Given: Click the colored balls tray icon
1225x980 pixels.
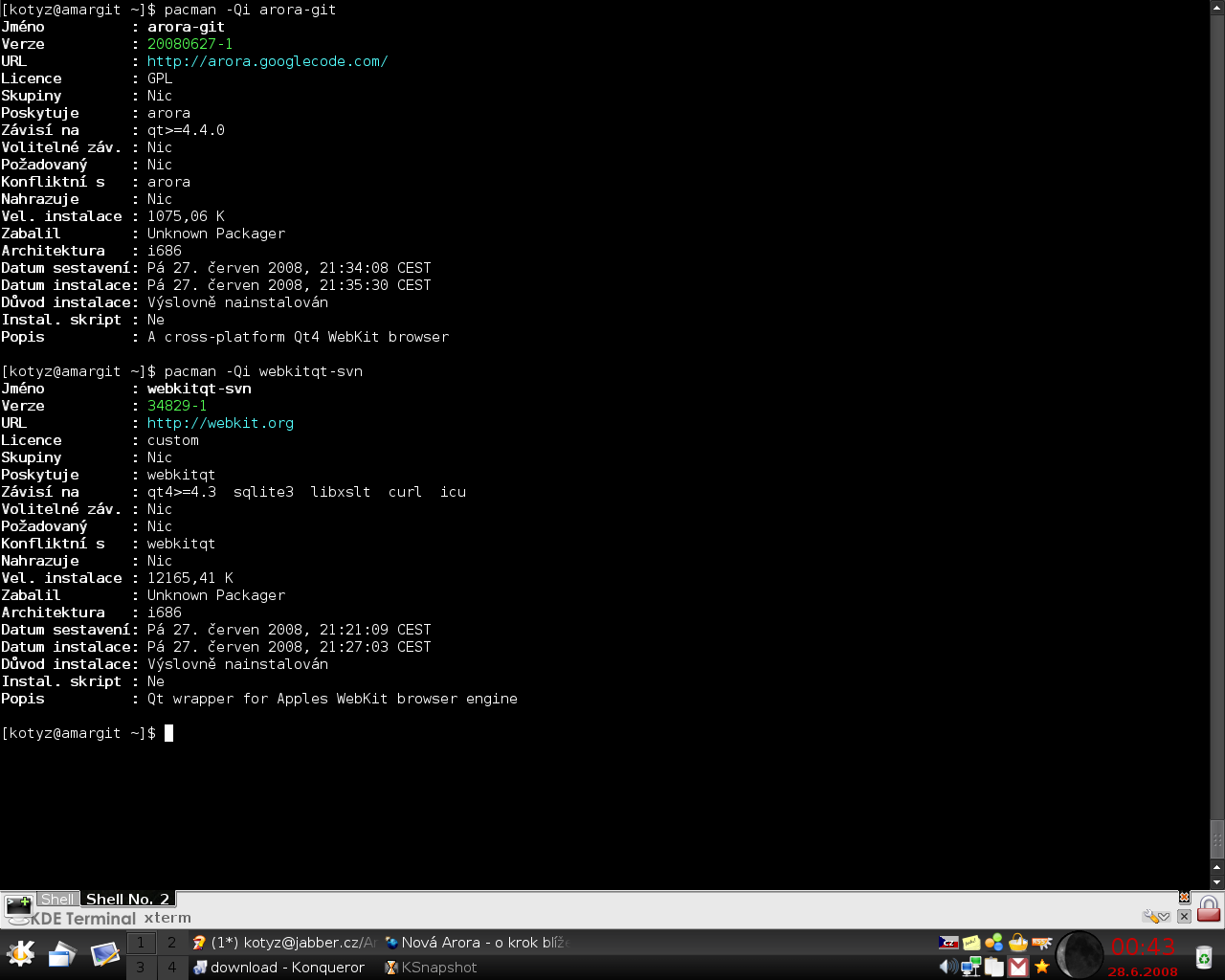Looking at the screenshot, I should click(x=995, y=943).
